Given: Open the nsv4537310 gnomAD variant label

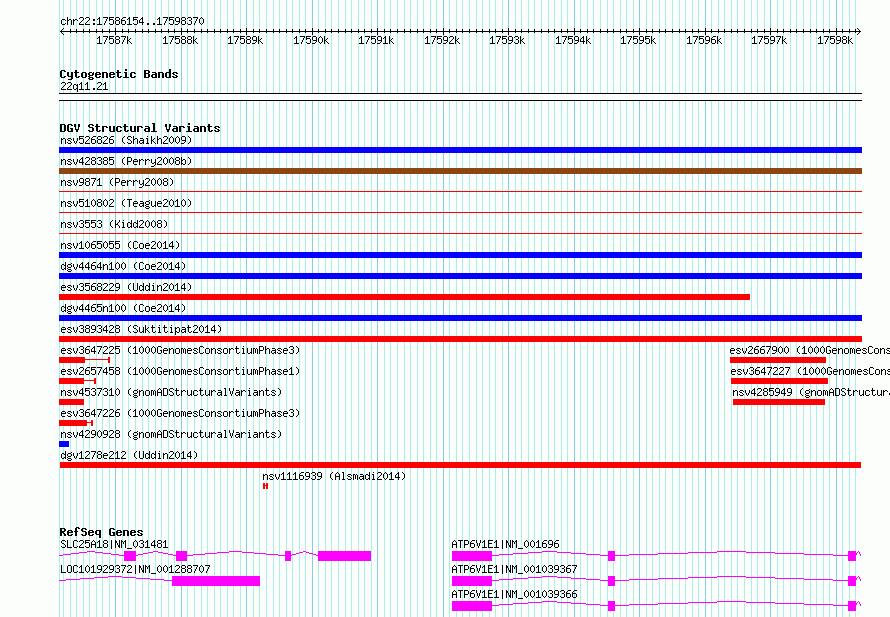Looking at the screenshot, I should click(171, 392).
